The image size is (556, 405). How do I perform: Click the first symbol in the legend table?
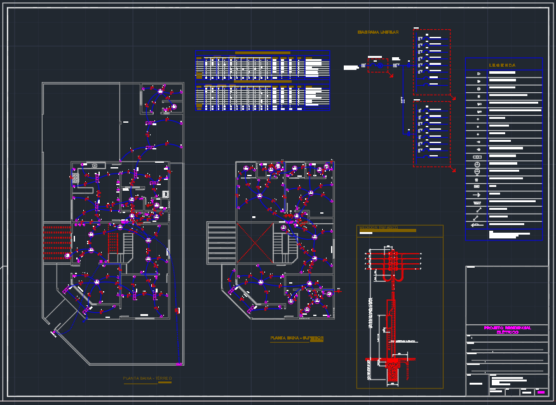click(x=477, y=73)
